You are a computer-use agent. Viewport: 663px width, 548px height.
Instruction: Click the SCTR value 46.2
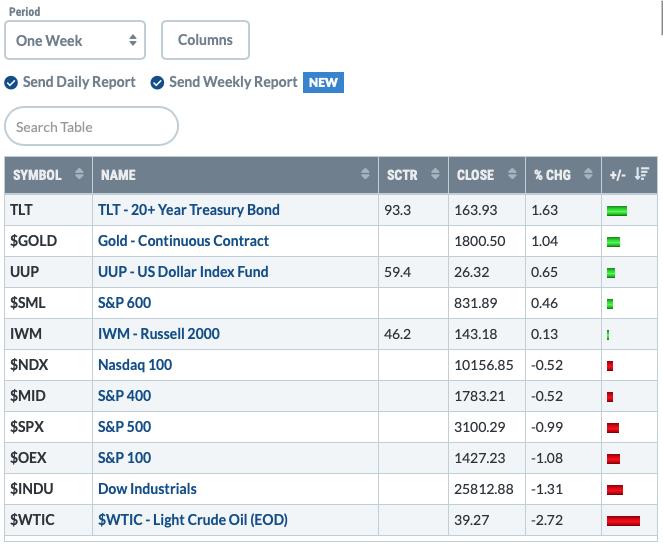click(x=397, y=334)
